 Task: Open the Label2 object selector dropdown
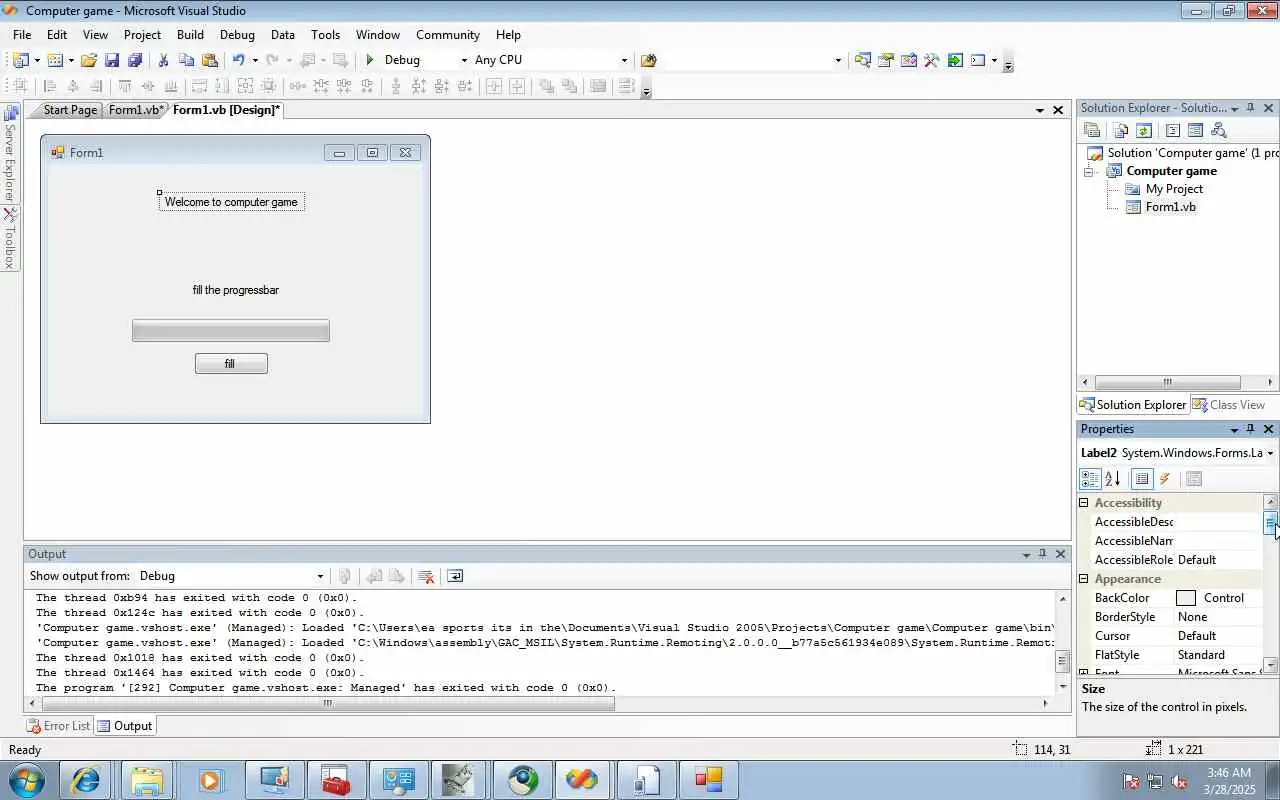pos(1270,453)
